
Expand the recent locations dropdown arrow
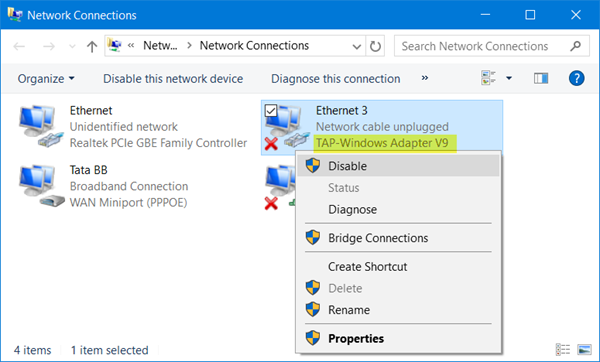tap(72, 47)
